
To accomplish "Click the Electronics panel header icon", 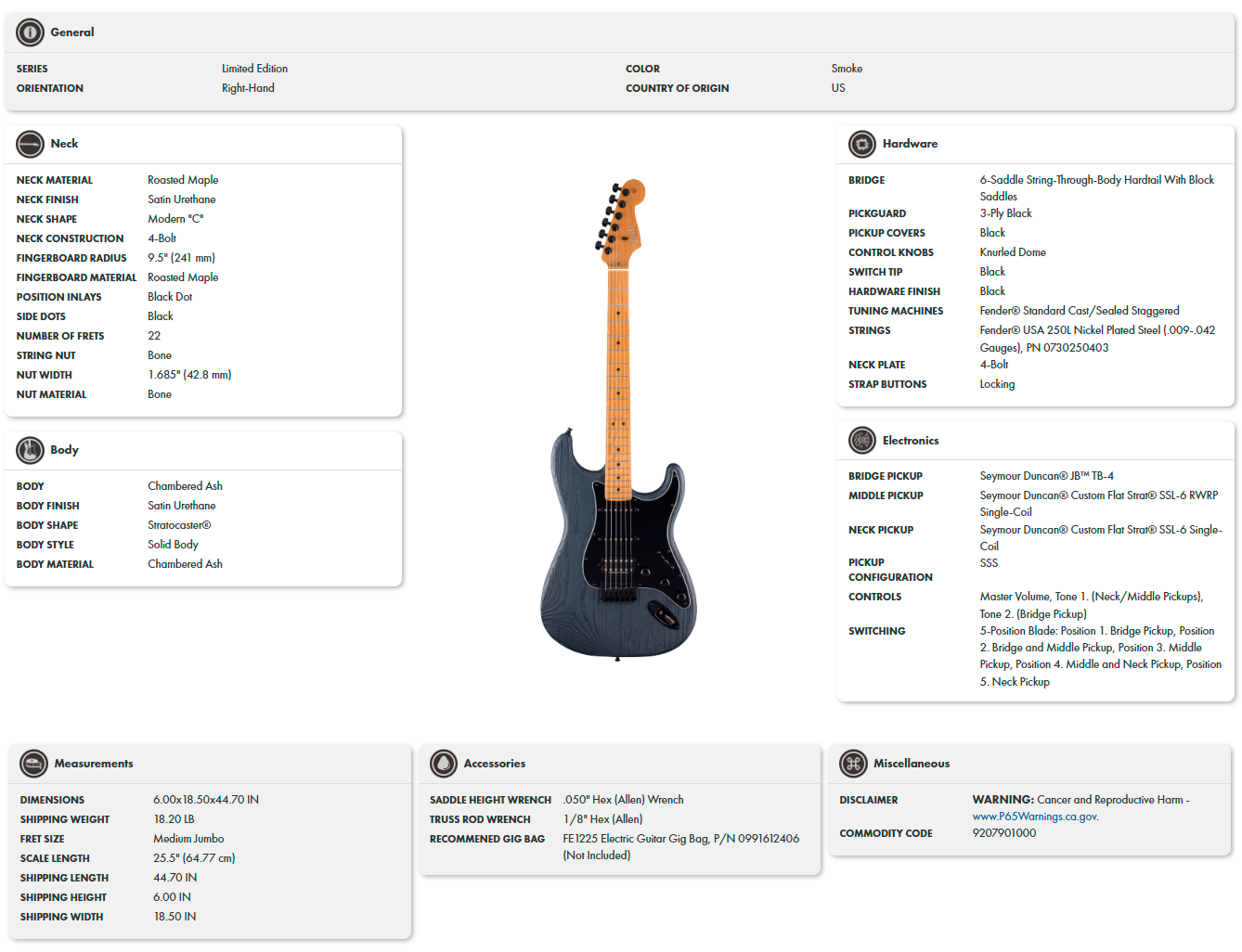I will 861,440.
